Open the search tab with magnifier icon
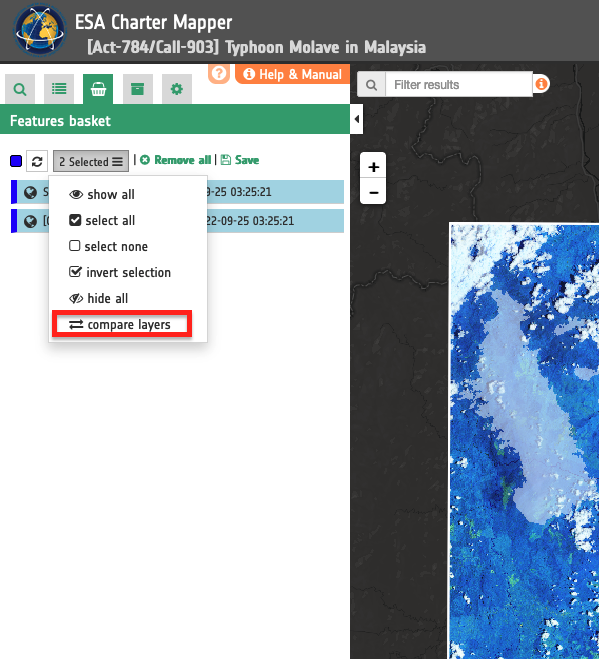This screenshot has width=599, height=659. 20,89
